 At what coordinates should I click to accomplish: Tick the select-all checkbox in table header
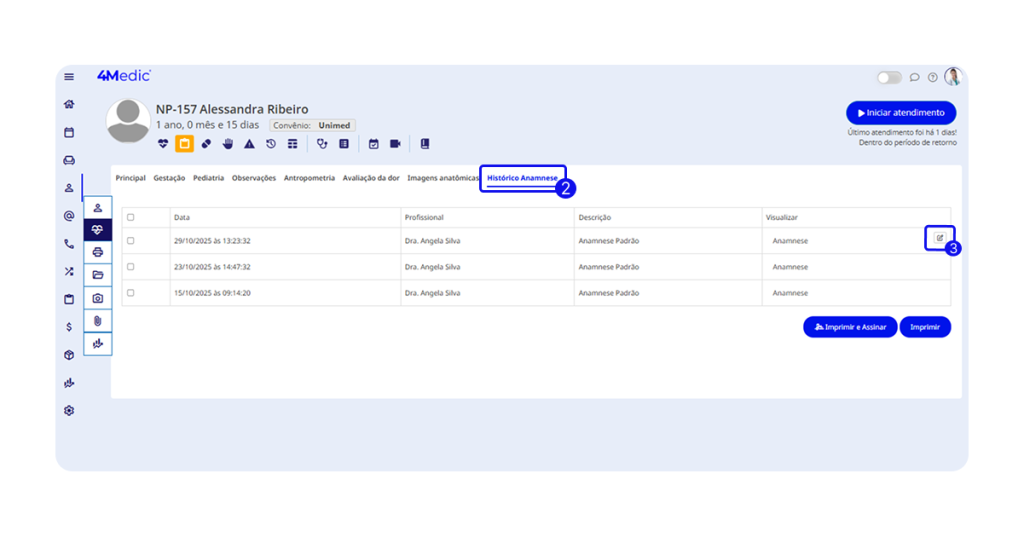pos(130,217)
